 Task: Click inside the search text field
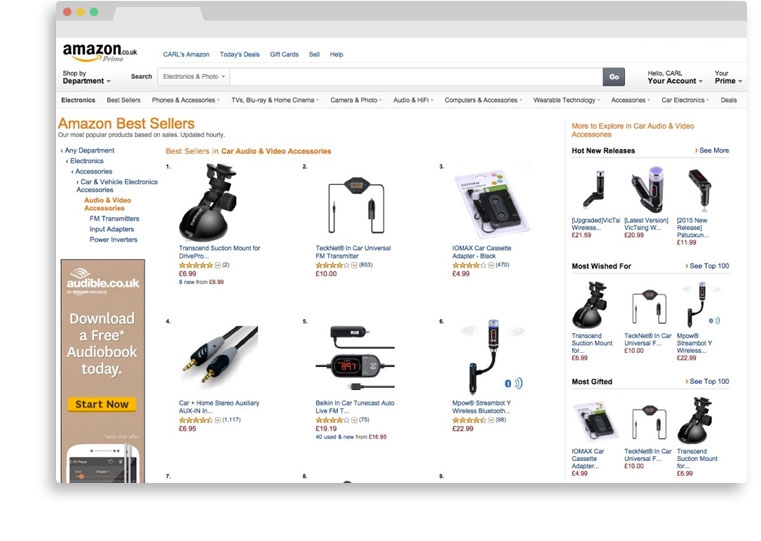point(416,77)
